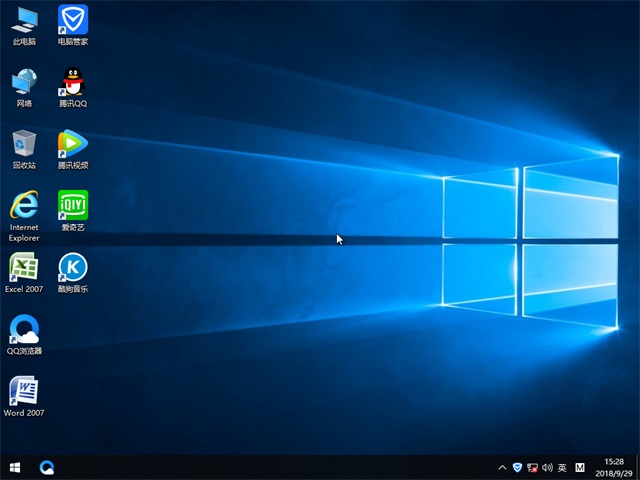Click the 回收站 (Recycle Bin) icon
This screenshot has height=480, width=640.
point(24,144)
